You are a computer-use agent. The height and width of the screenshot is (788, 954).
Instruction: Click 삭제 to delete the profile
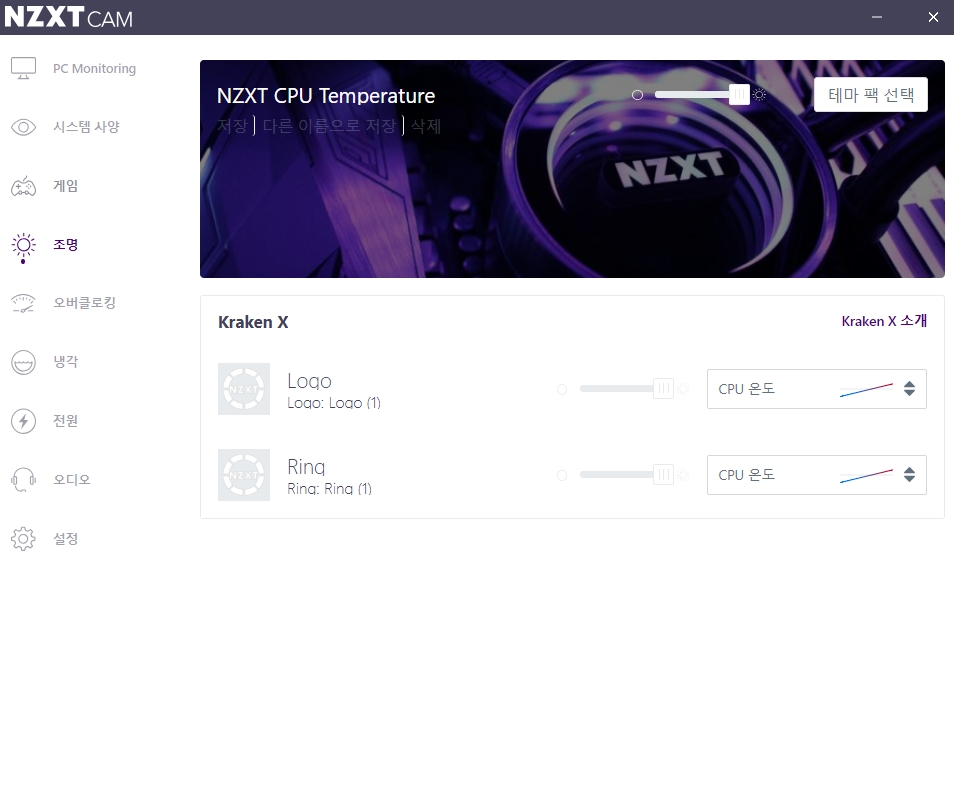coord(425,126)
